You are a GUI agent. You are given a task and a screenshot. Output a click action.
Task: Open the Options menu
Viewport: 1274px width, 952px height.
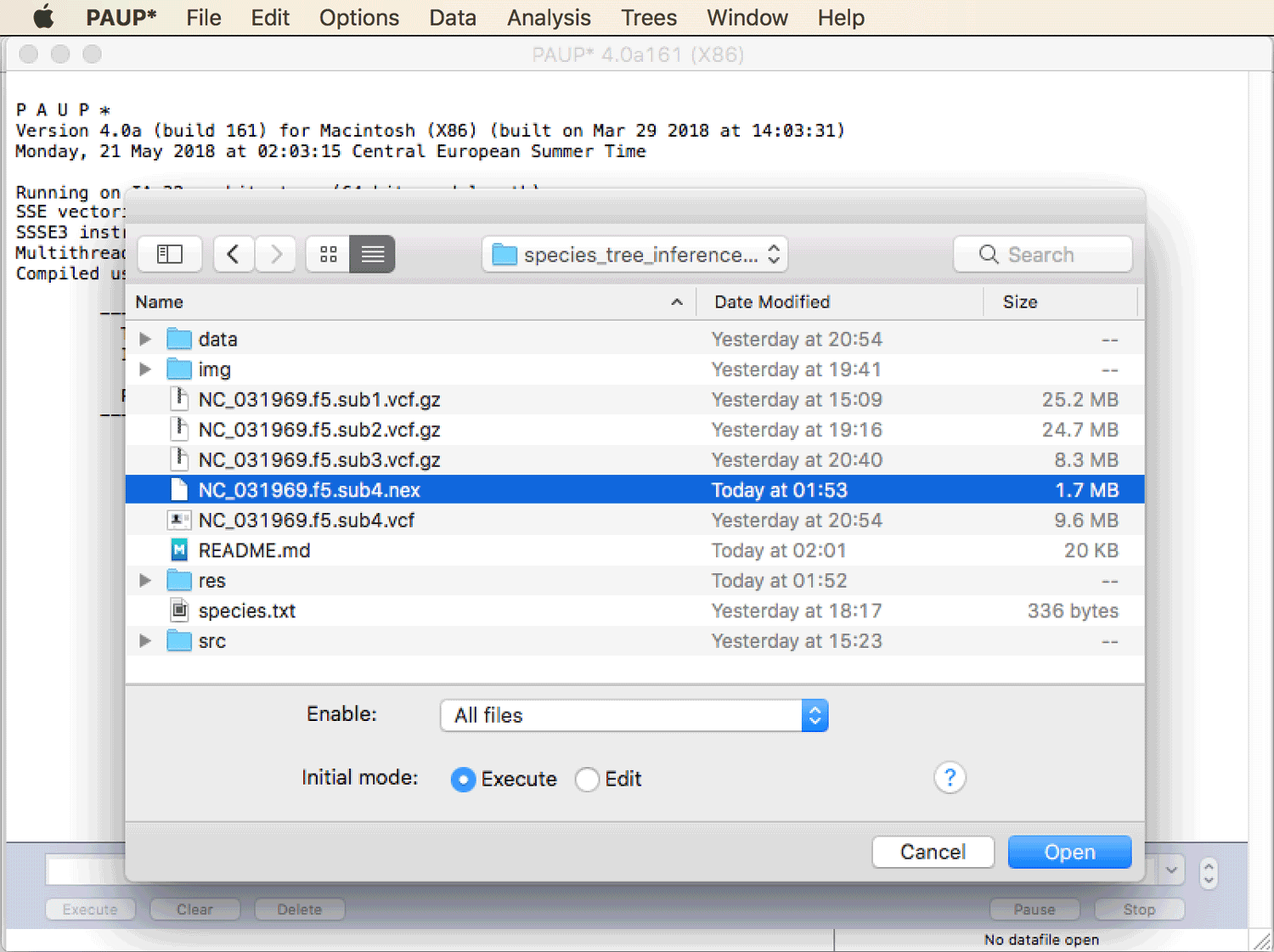(359, 17)
